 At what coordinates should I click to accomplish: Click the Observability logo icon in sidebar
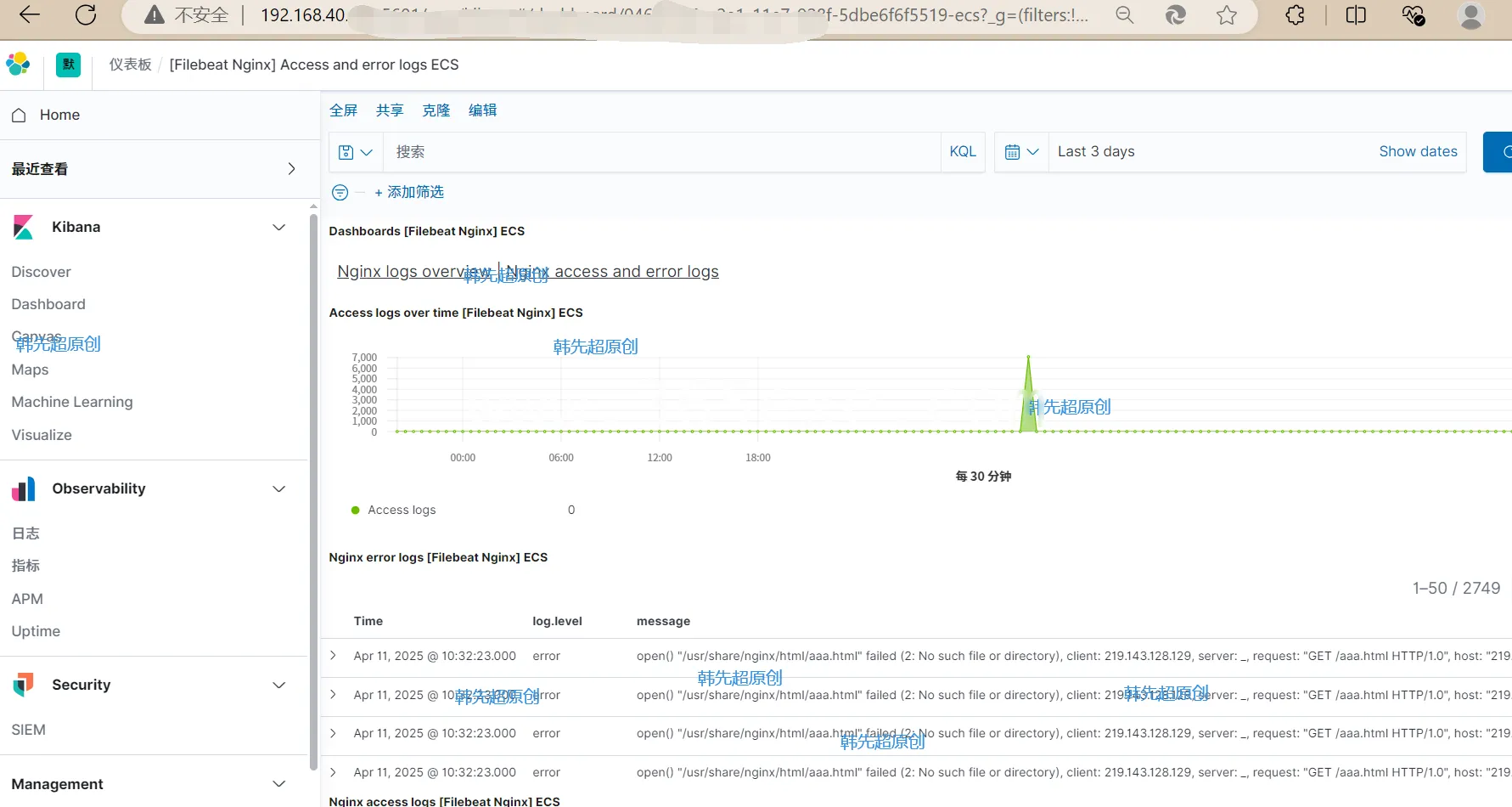click(24, 488)
